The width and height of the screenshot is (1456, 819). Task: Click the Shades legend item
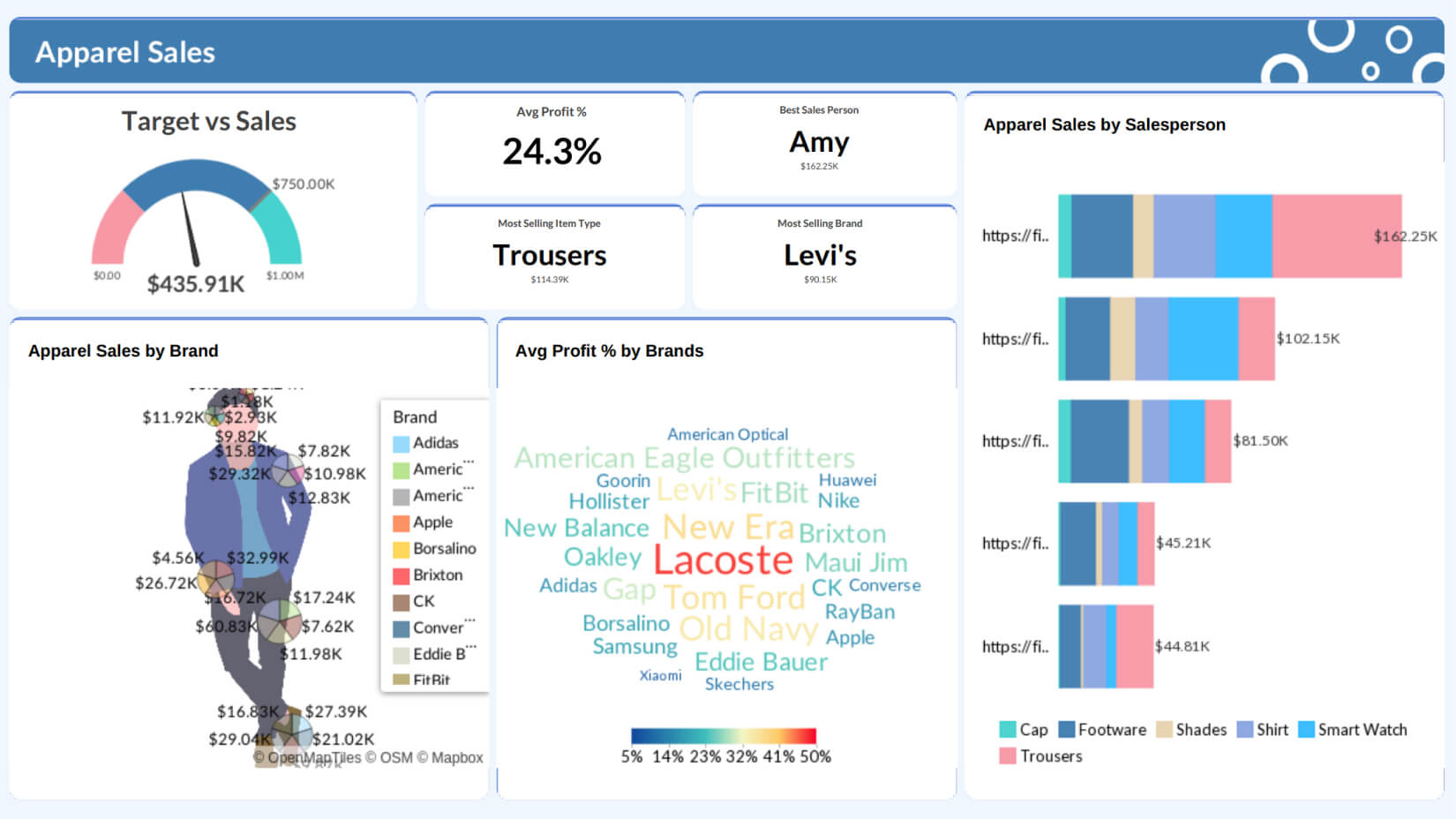pyautogui.click(x=1191, y=730)
